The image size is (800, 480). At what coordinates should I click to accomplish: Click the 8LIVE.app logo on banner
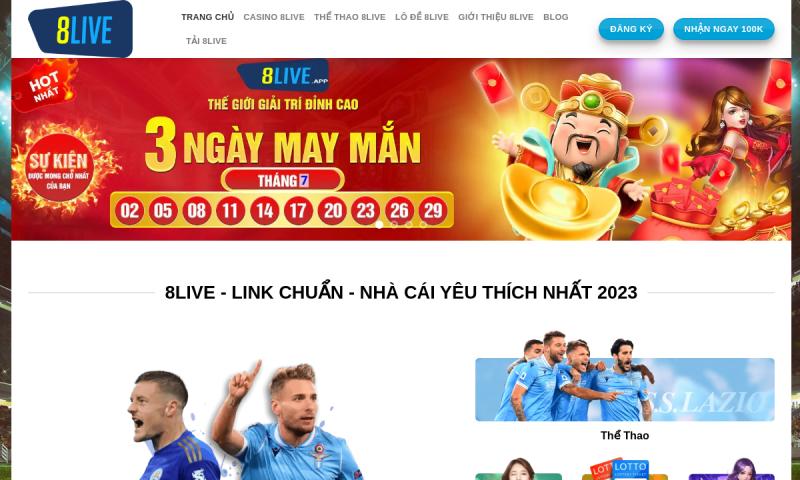[x=283, y=76]
